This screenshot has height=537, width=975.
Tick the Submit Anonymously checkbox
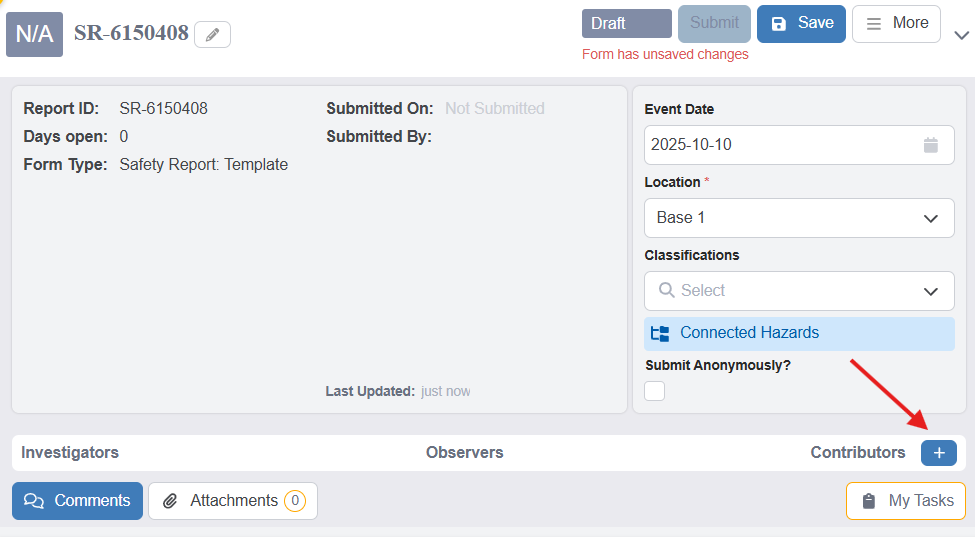[x=655, y=391]
